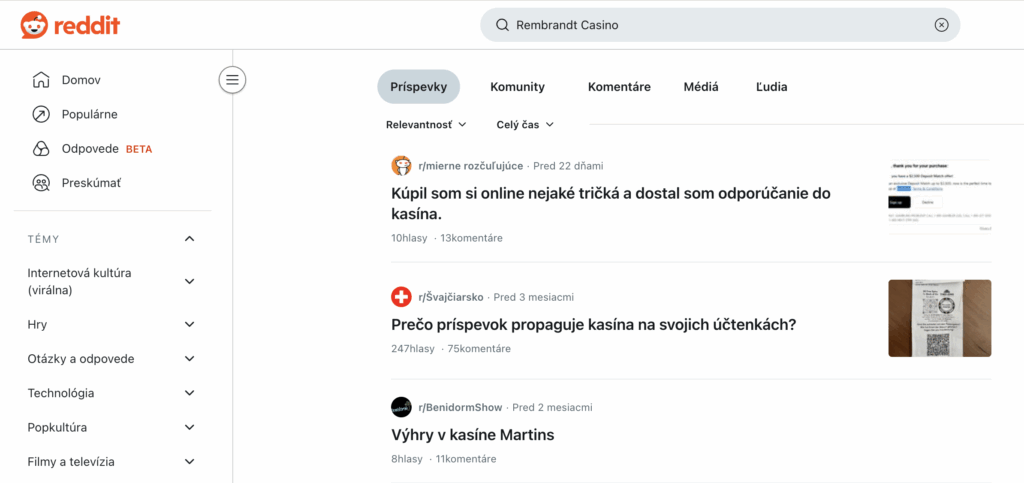Switch to Komentáre tab
Viewport: 1024px width, 483px height.
[x=619, y=87]
